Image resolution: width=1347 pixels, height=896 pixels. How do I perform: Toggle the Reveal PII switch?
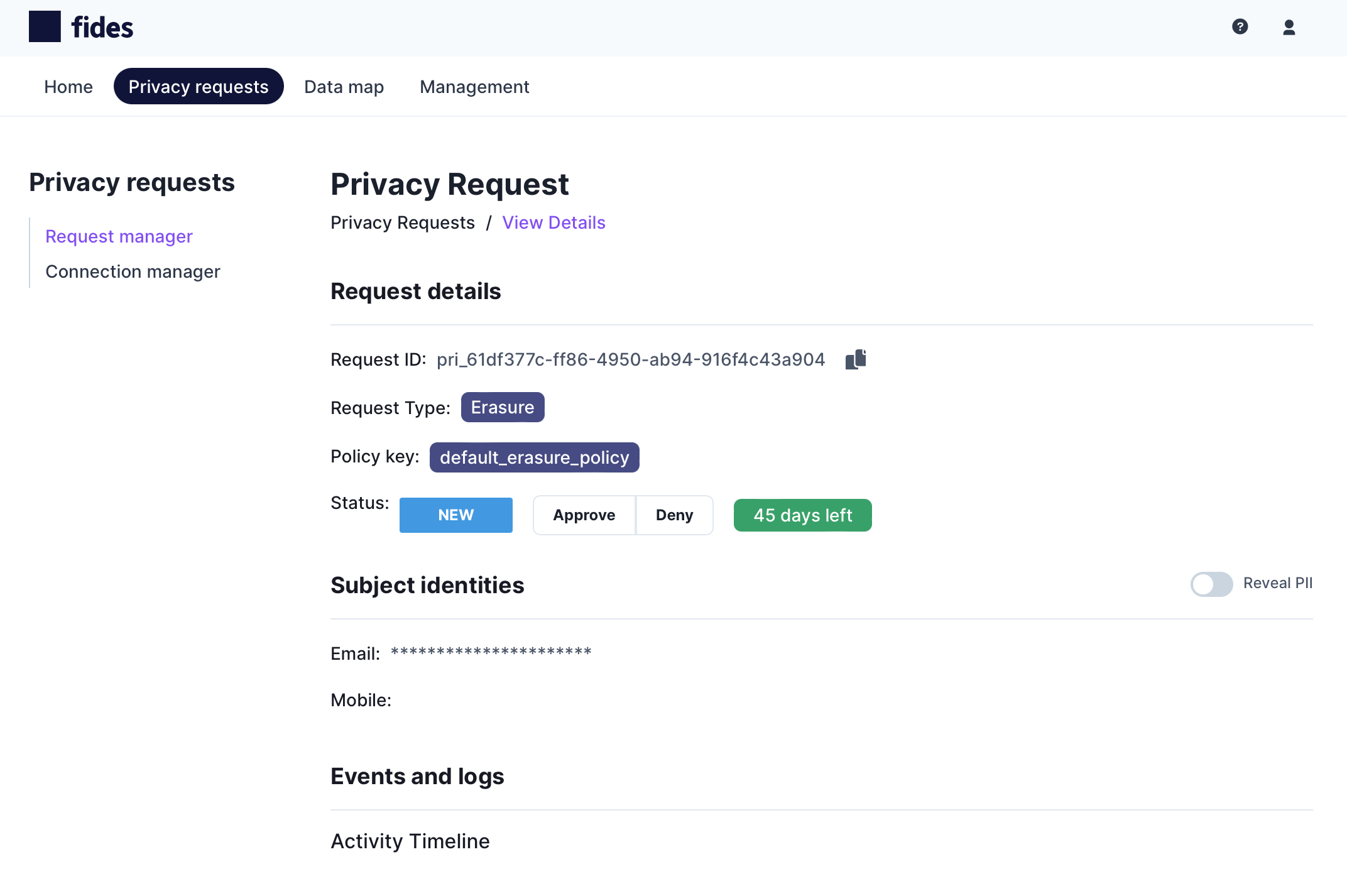coord(1211,584)
